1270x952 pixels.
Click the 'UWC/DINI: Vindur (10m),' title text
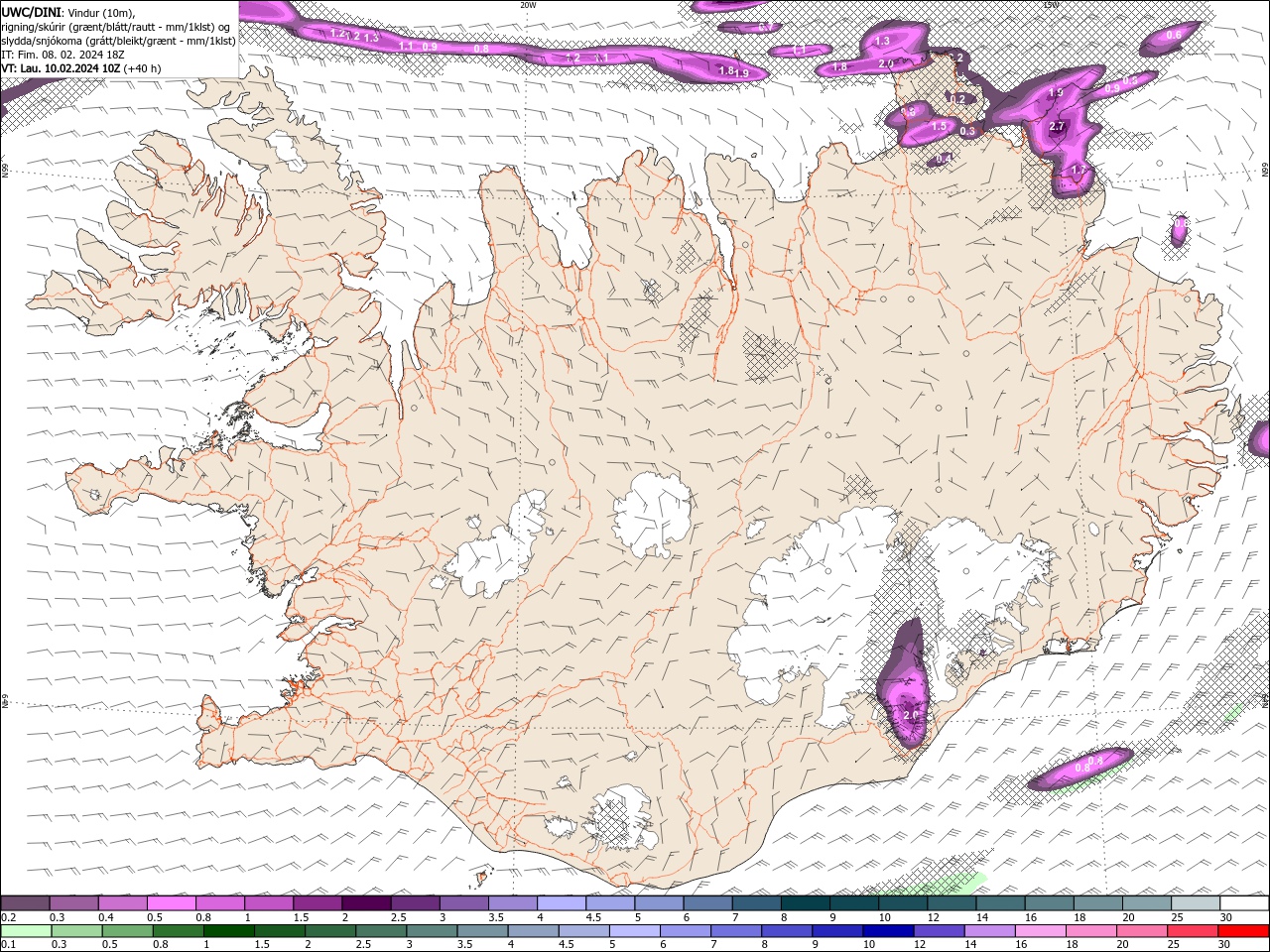pyautogui.click(x=68, y=11)
